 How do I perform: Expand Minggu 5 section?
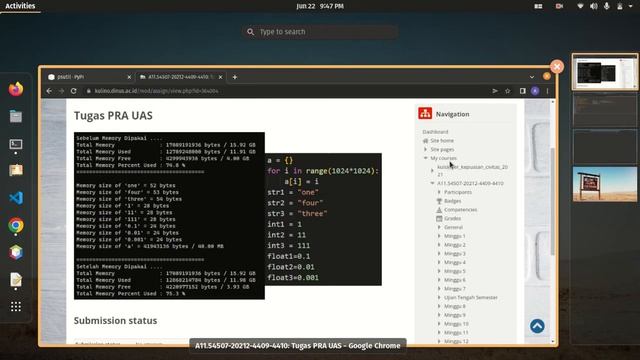point(439,271)
